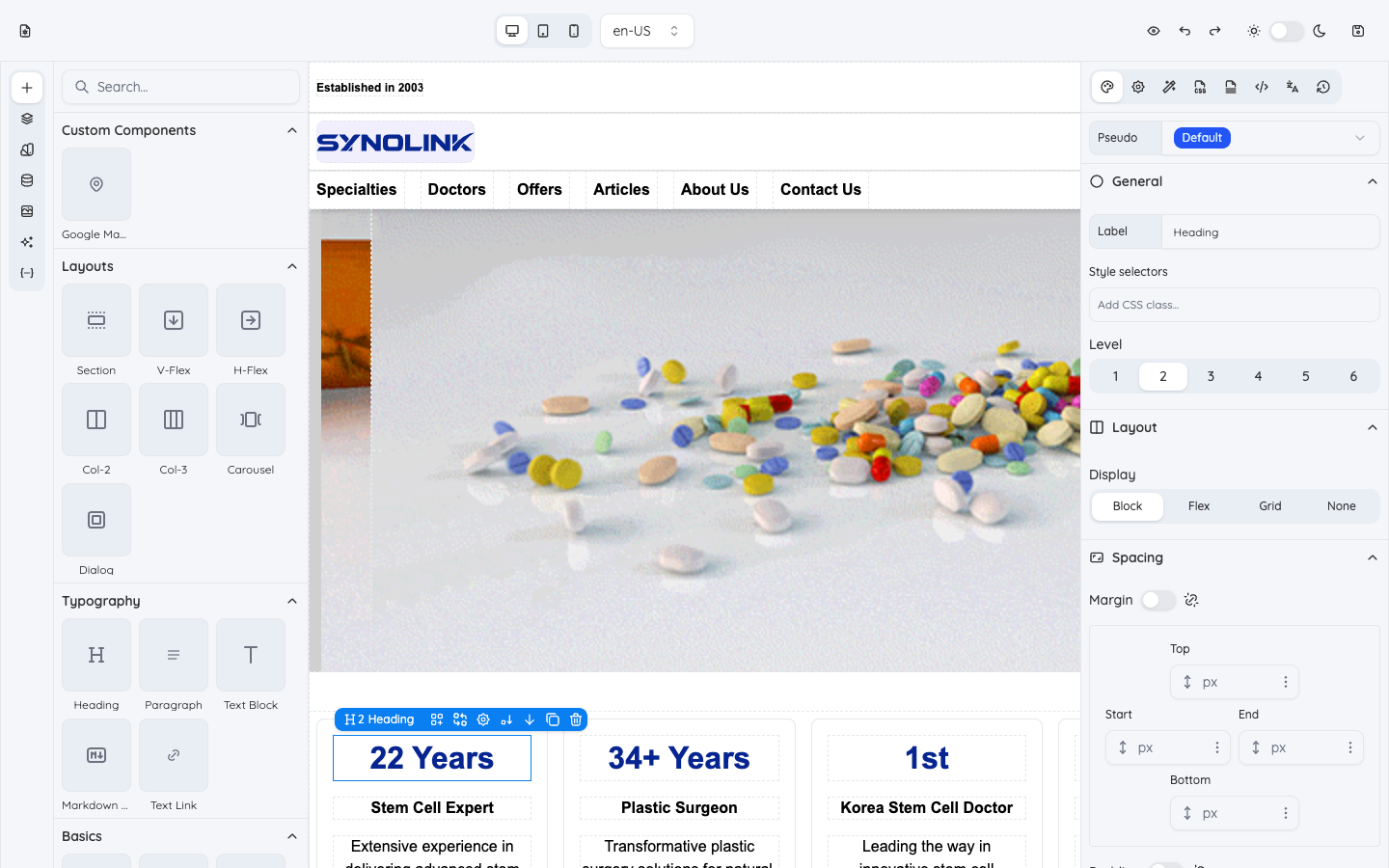The image size is (1389, 868).
Task: Open the styles palette tab
Action: 1107,87
